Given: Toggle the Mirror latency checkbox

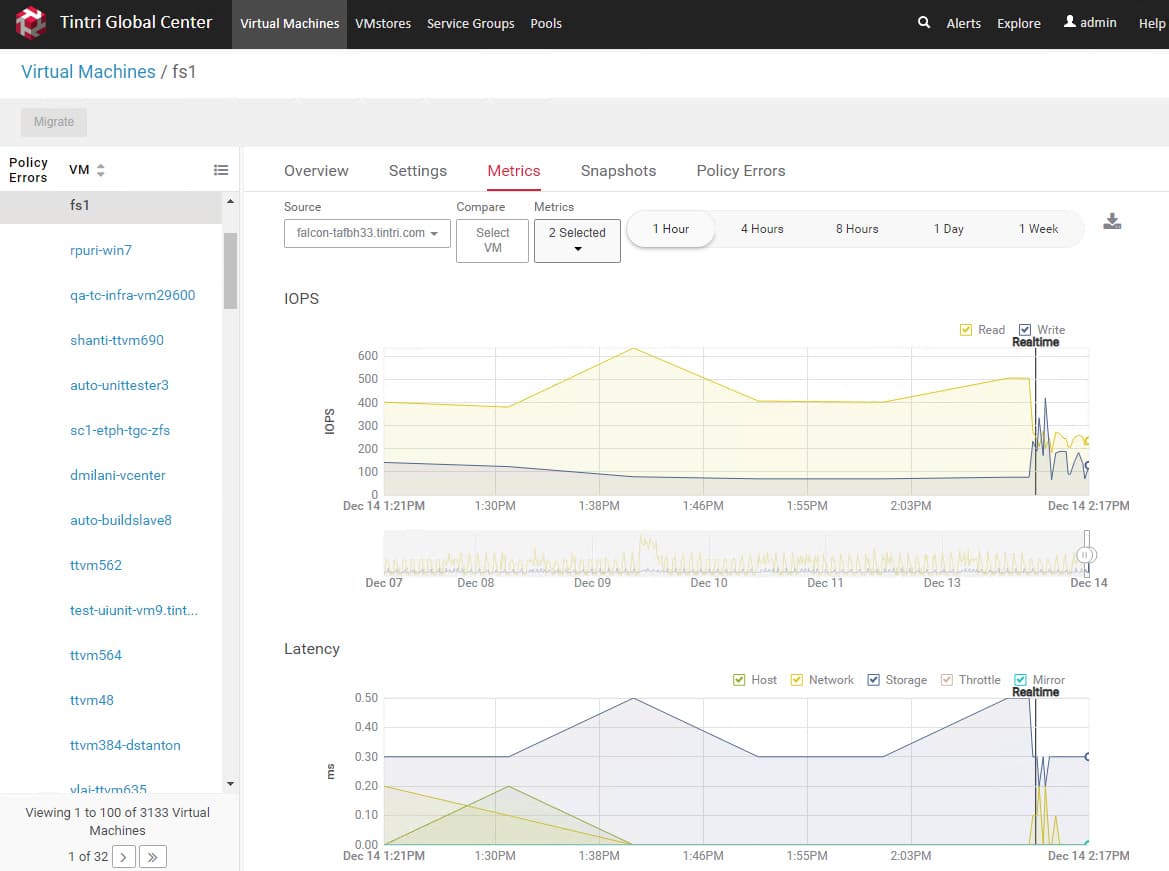Looking at the screenshot, I should click(1021, 679).
